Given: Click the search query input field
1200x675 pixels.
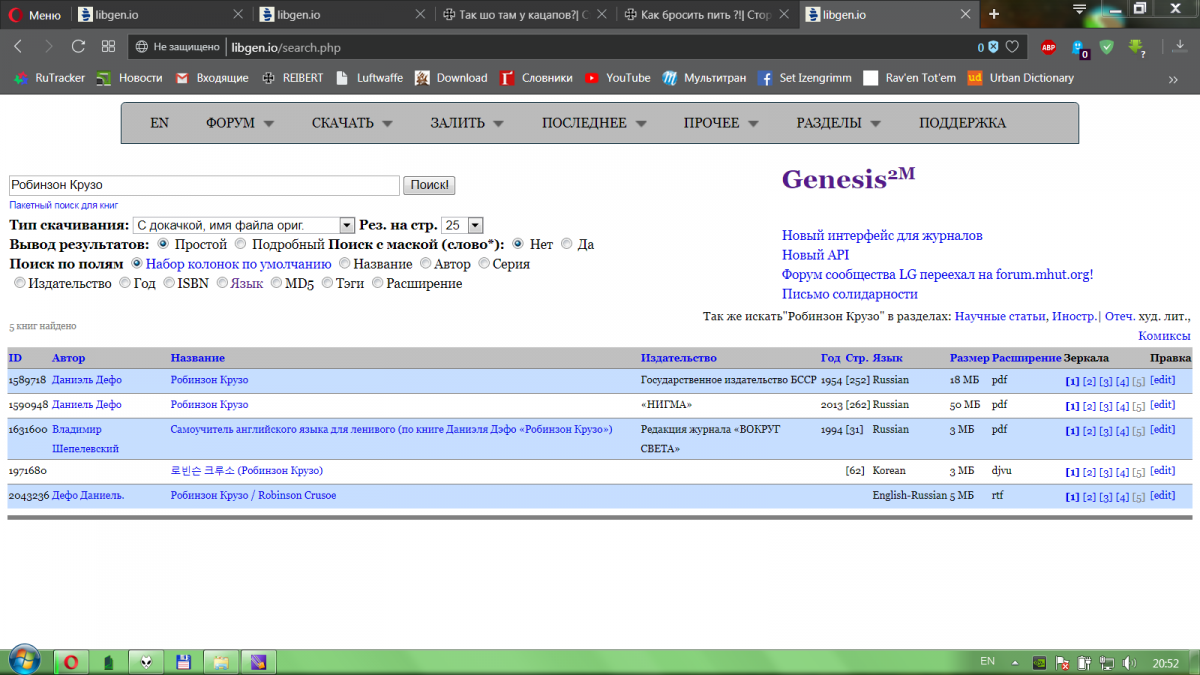Looking at the screenshot, I should (204, 185).
